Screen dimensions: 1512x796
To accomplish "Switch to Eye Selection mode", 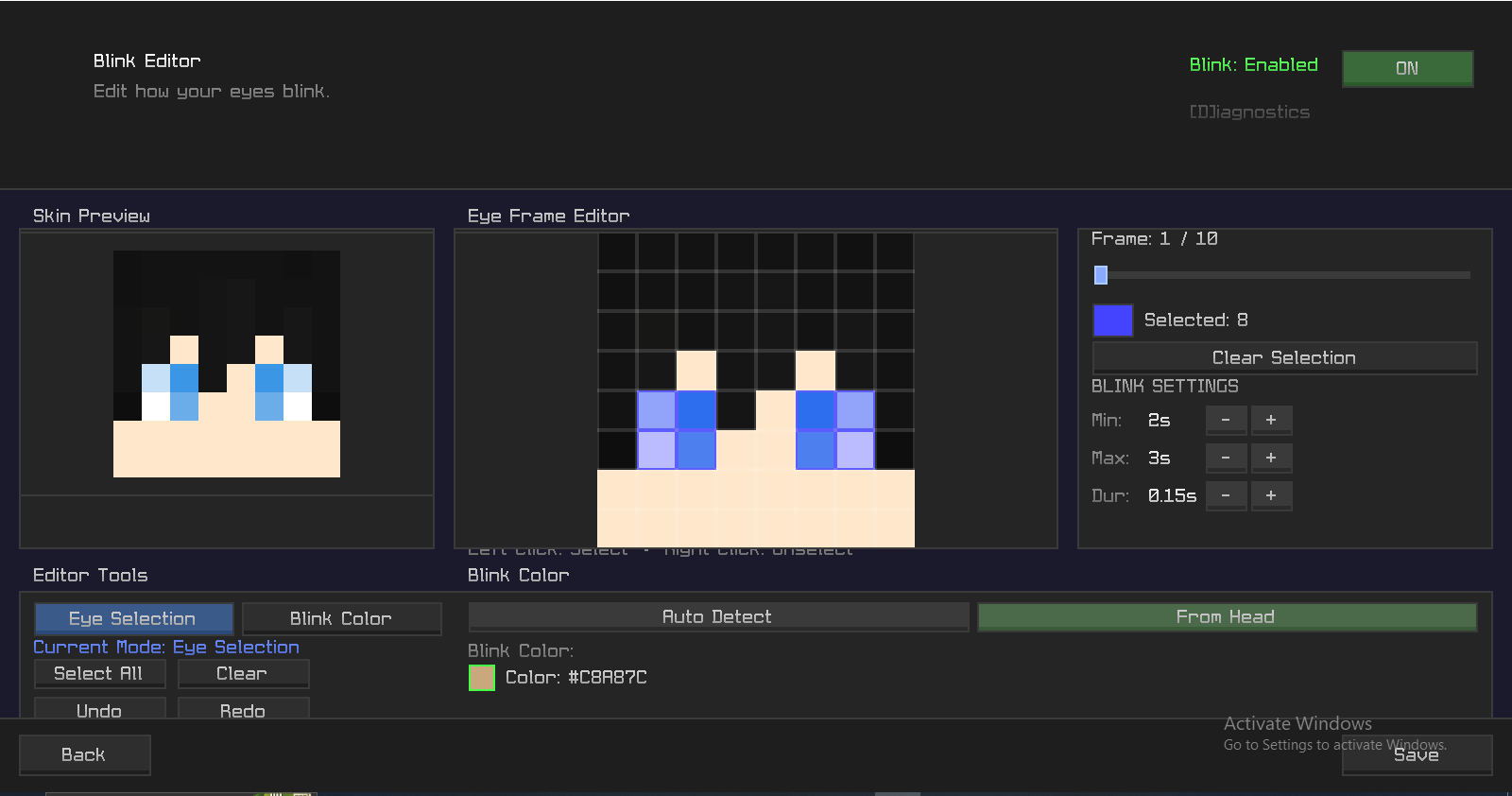I will pyautogui.click(x=133, y=618).
